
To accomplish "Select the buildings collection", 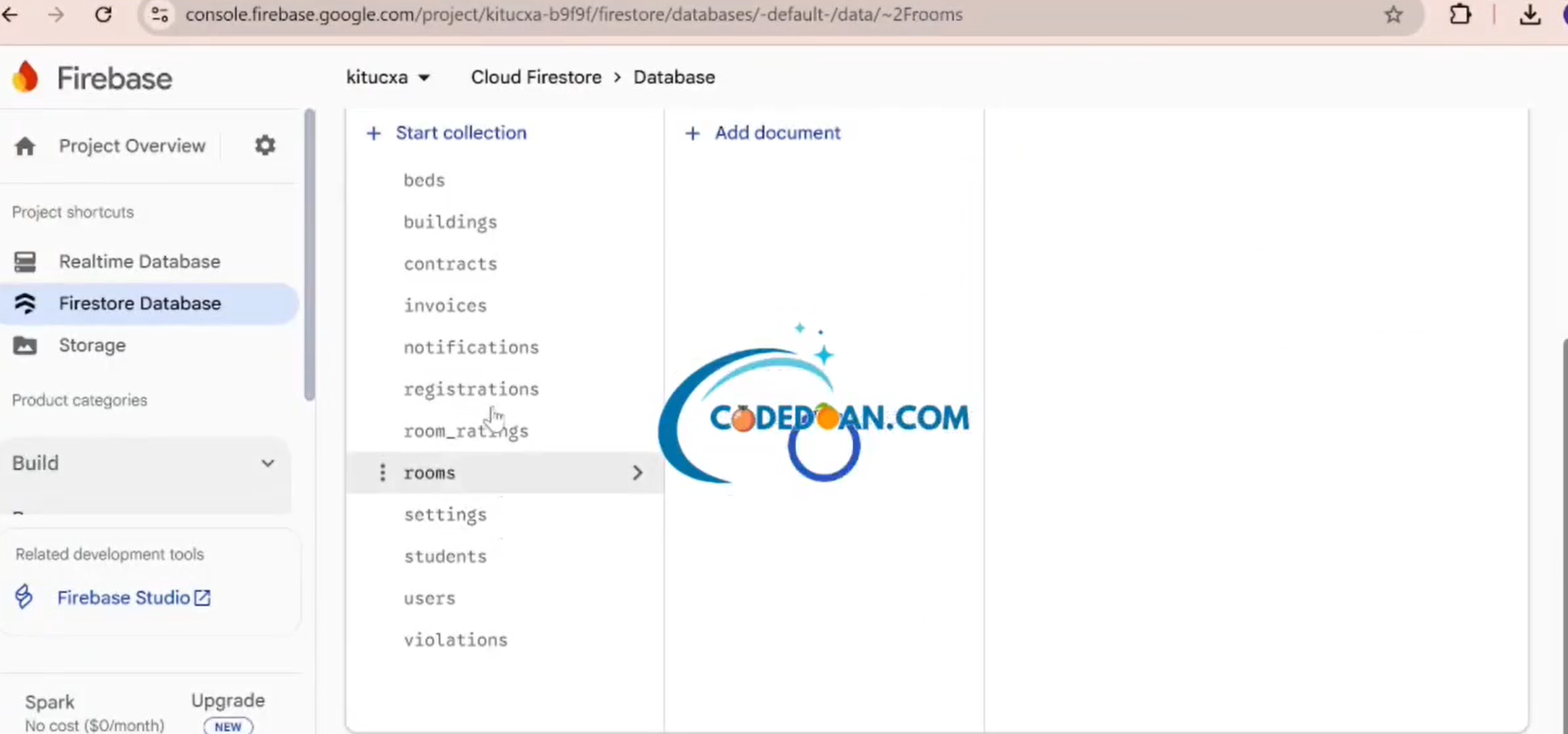I will coord(450,222).
